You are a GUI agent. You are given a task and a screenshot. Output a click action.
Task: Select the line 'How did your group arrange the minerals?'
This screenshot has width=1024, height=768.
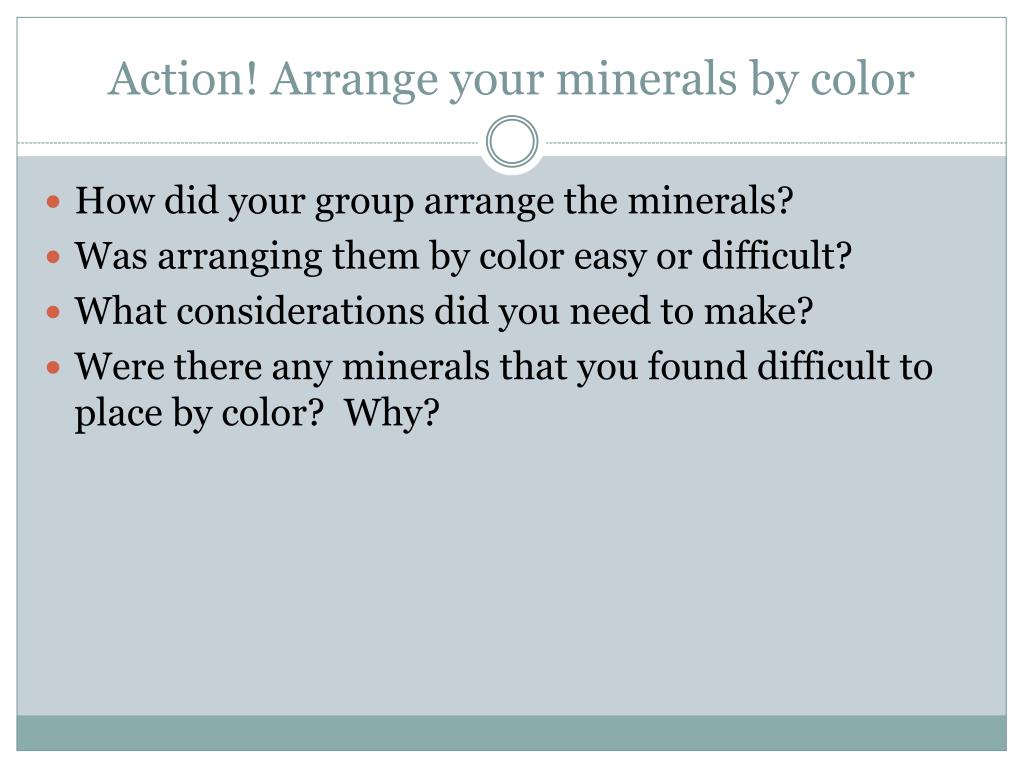(434, 201)
